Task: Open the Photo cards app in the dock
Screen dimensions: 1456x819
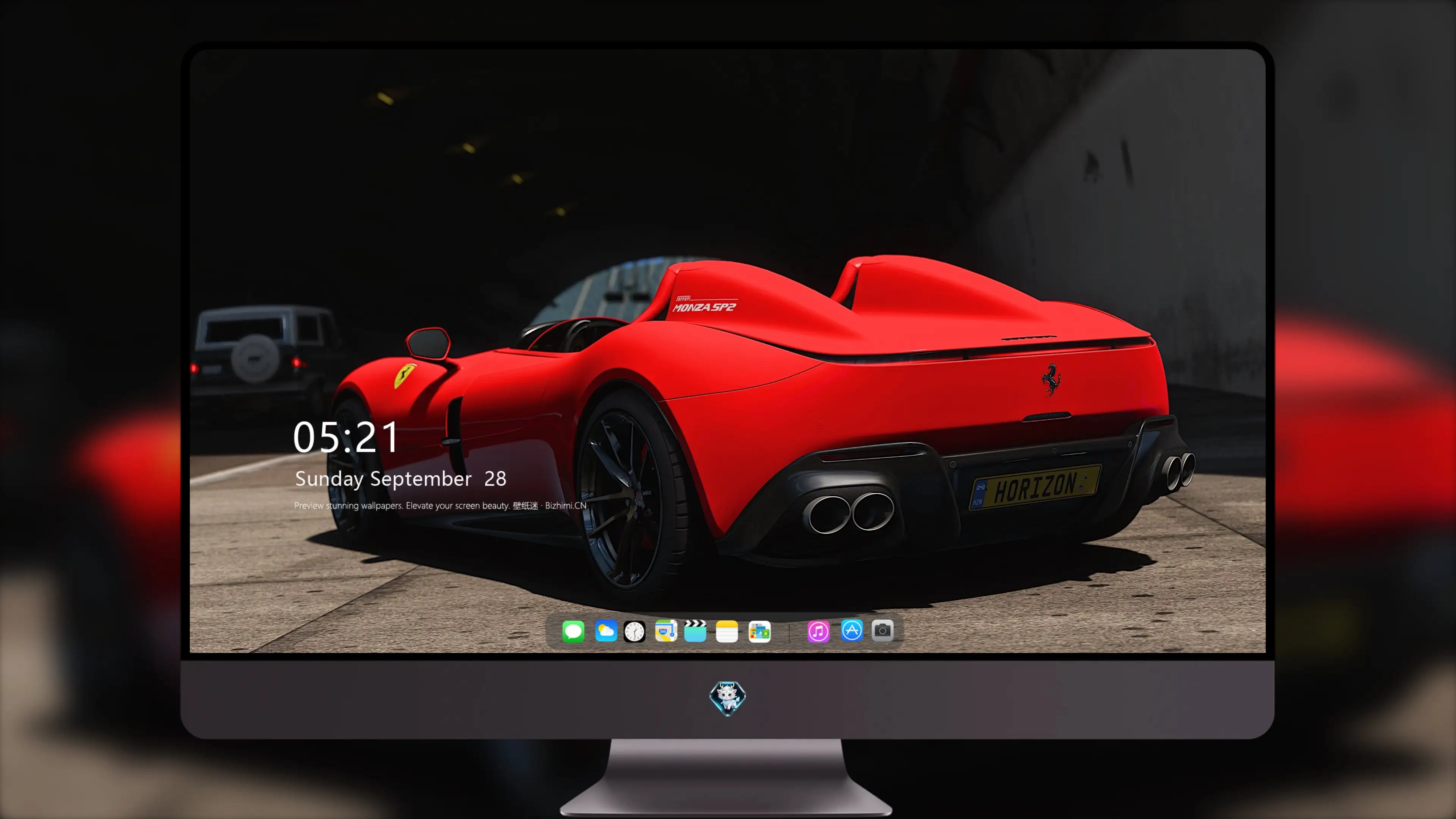Action: click(759, 631)
